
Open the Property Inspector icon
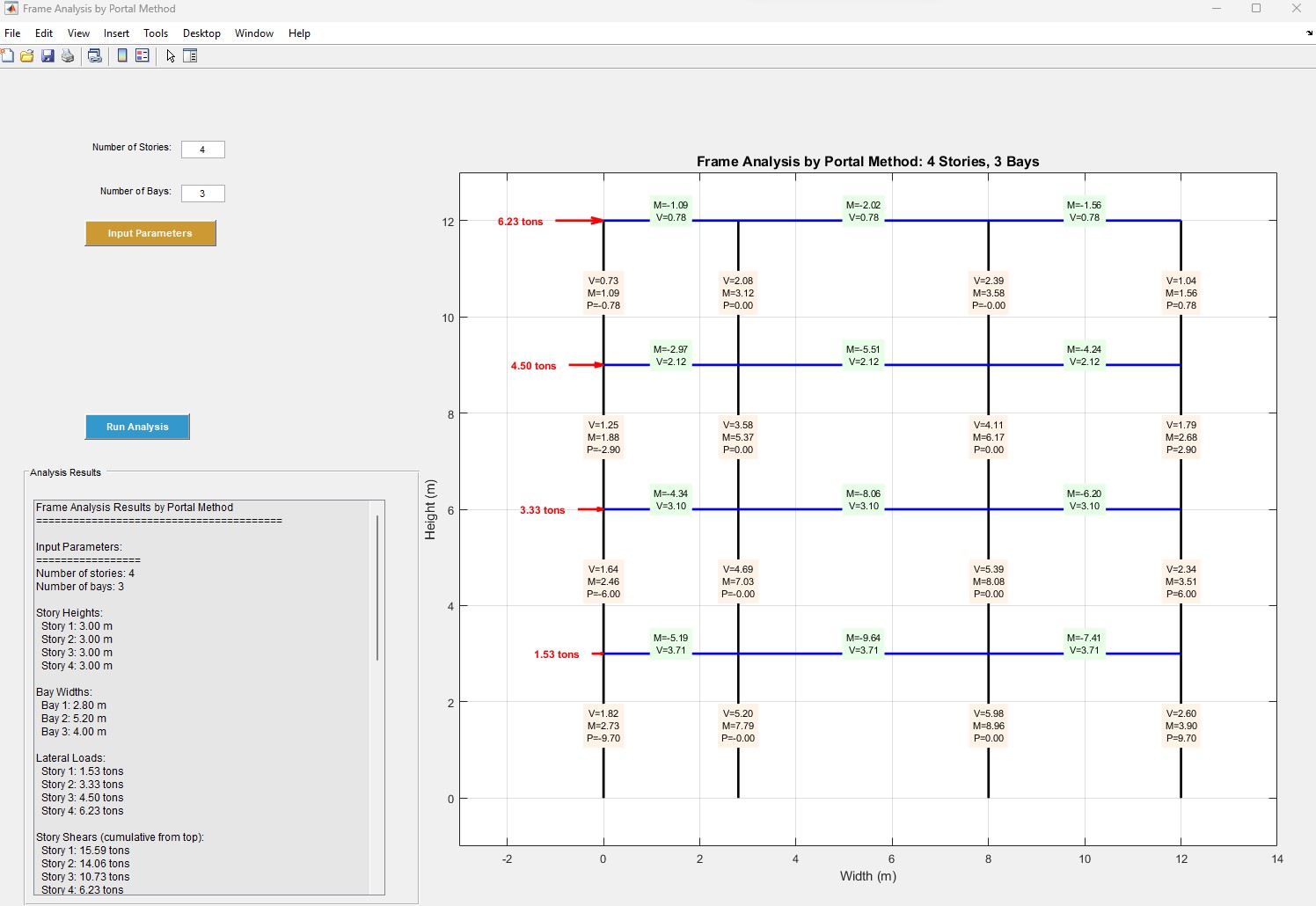(190, 56)
